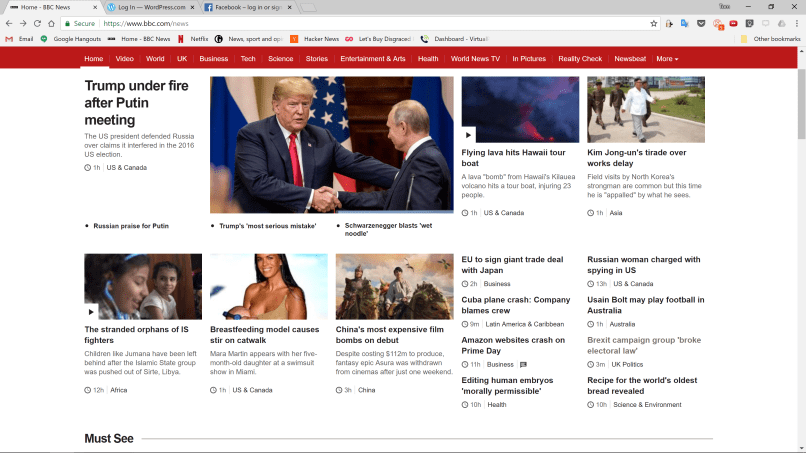Click the comments icon beside Amazon story Business tag
The width and height of the screenshot is (806, 453).
tap(523, 365)
